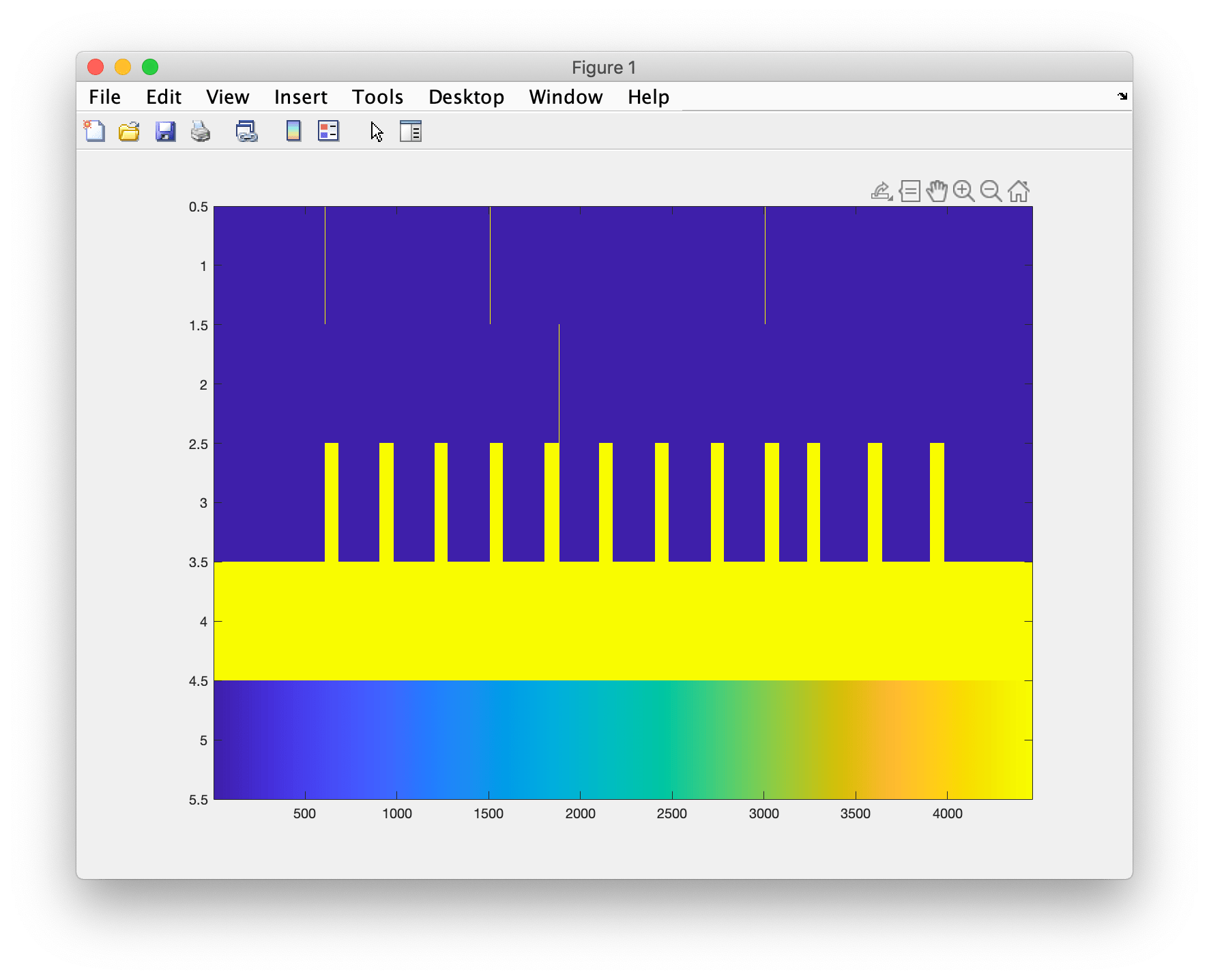The width and height of the screenshot is (1209, 980).
Task: Link the plot data
Action: click(246, 131)
